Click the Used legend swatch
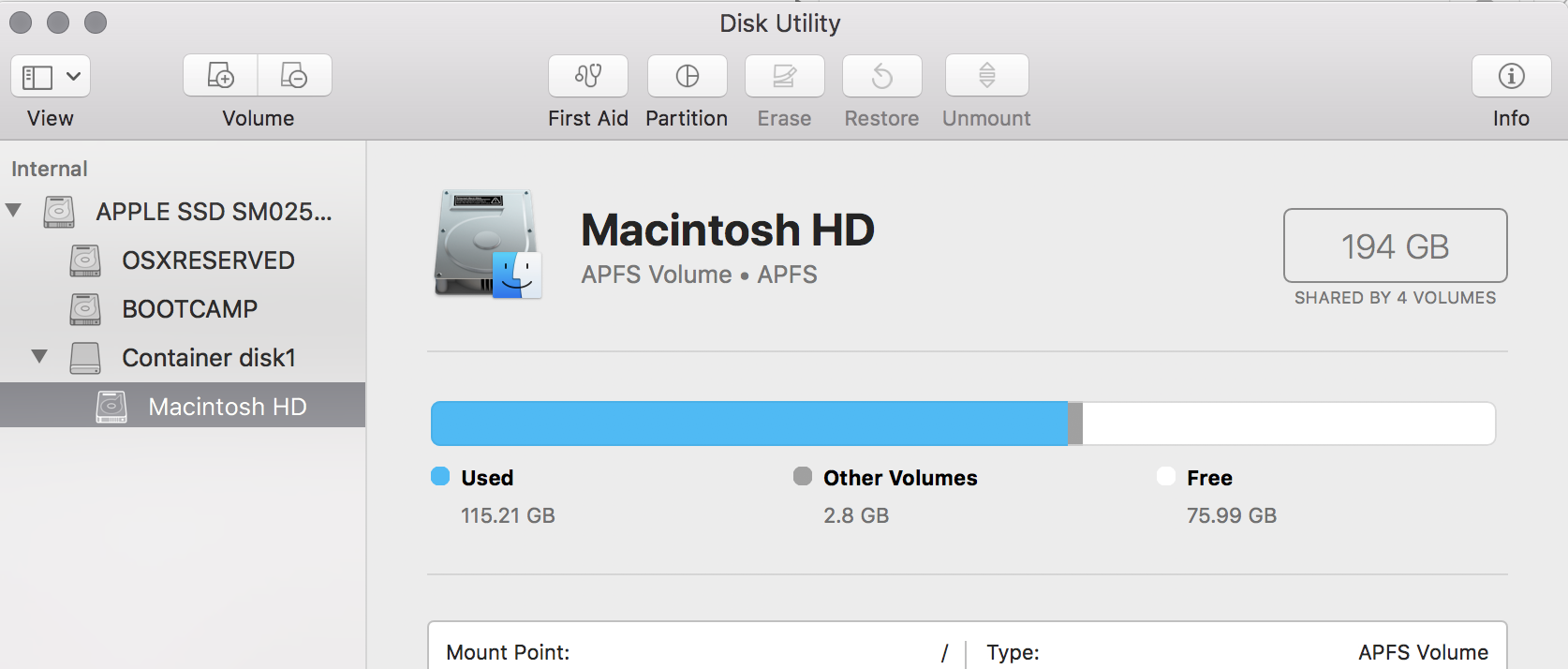 (x=439, y=476)
